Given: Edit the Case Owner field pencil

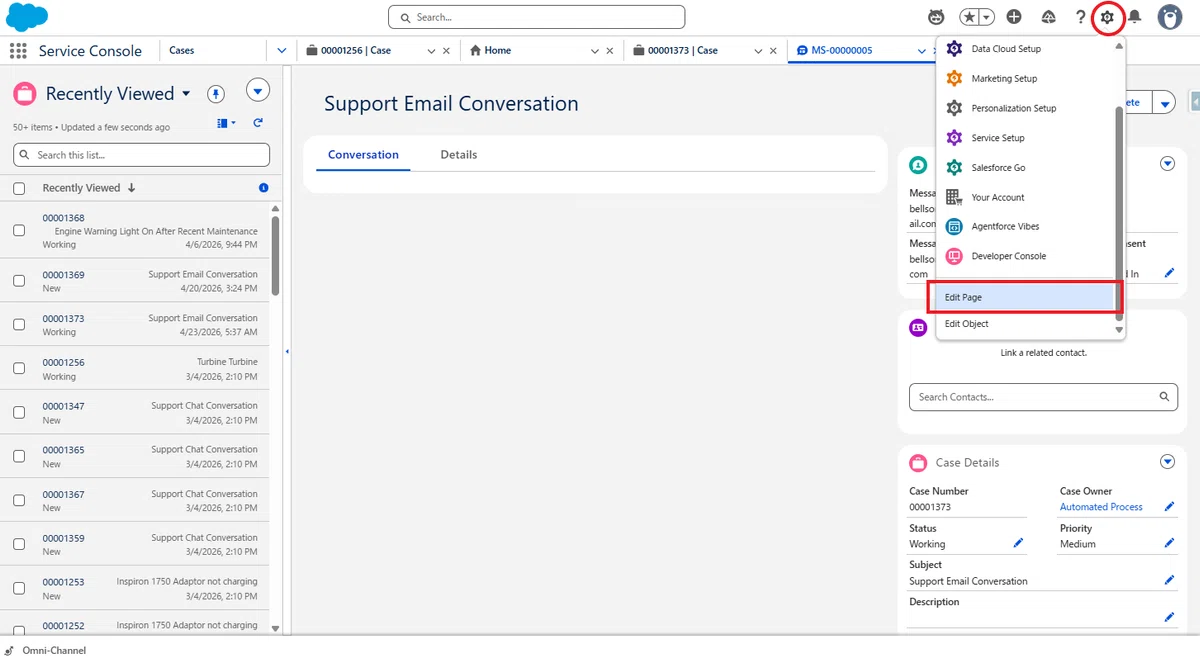Looking at the screenshot, I should [x=1169, y=507].
